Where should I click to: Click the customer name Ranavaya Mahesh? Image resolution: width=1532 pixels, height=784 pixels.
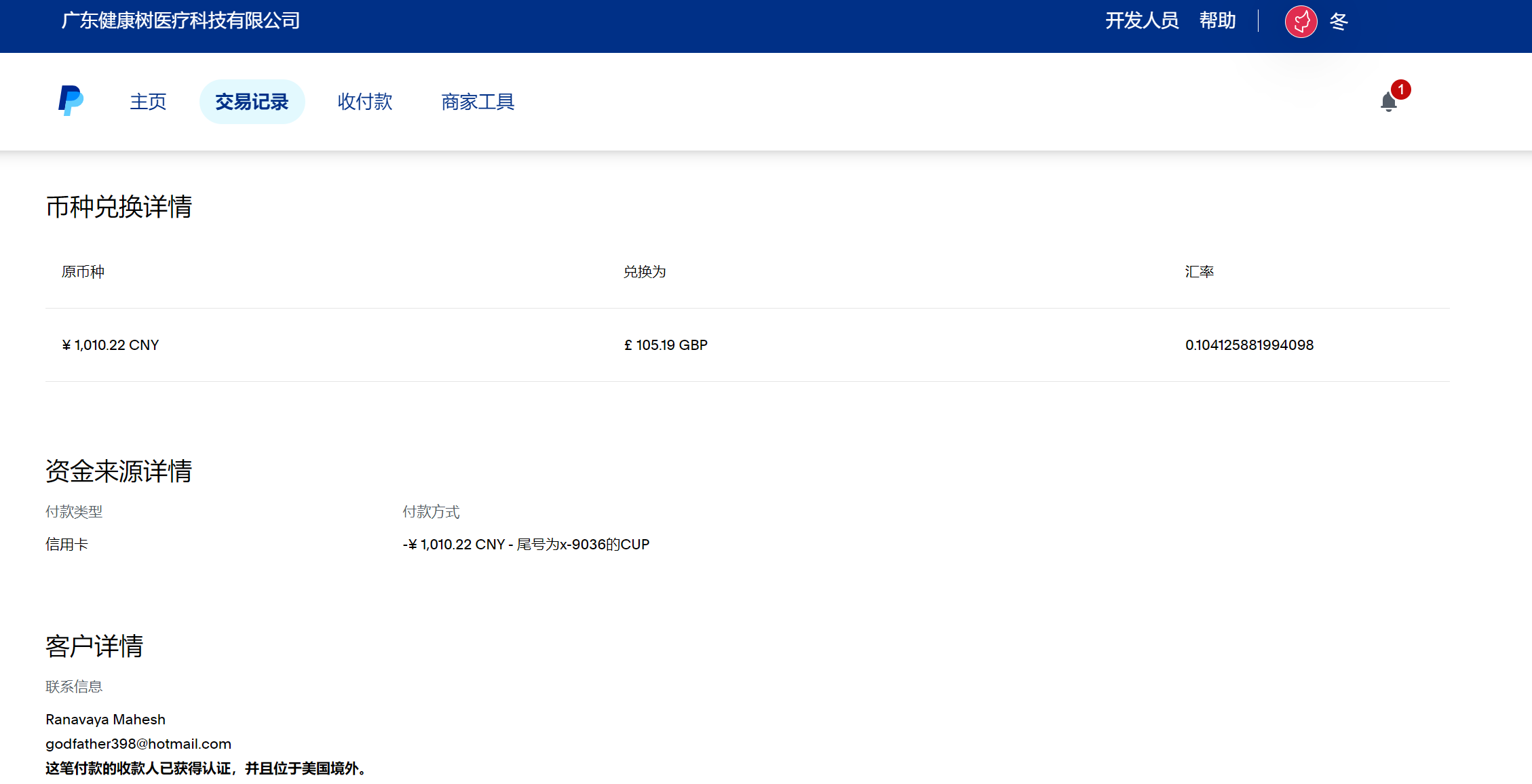coord(105,720)
